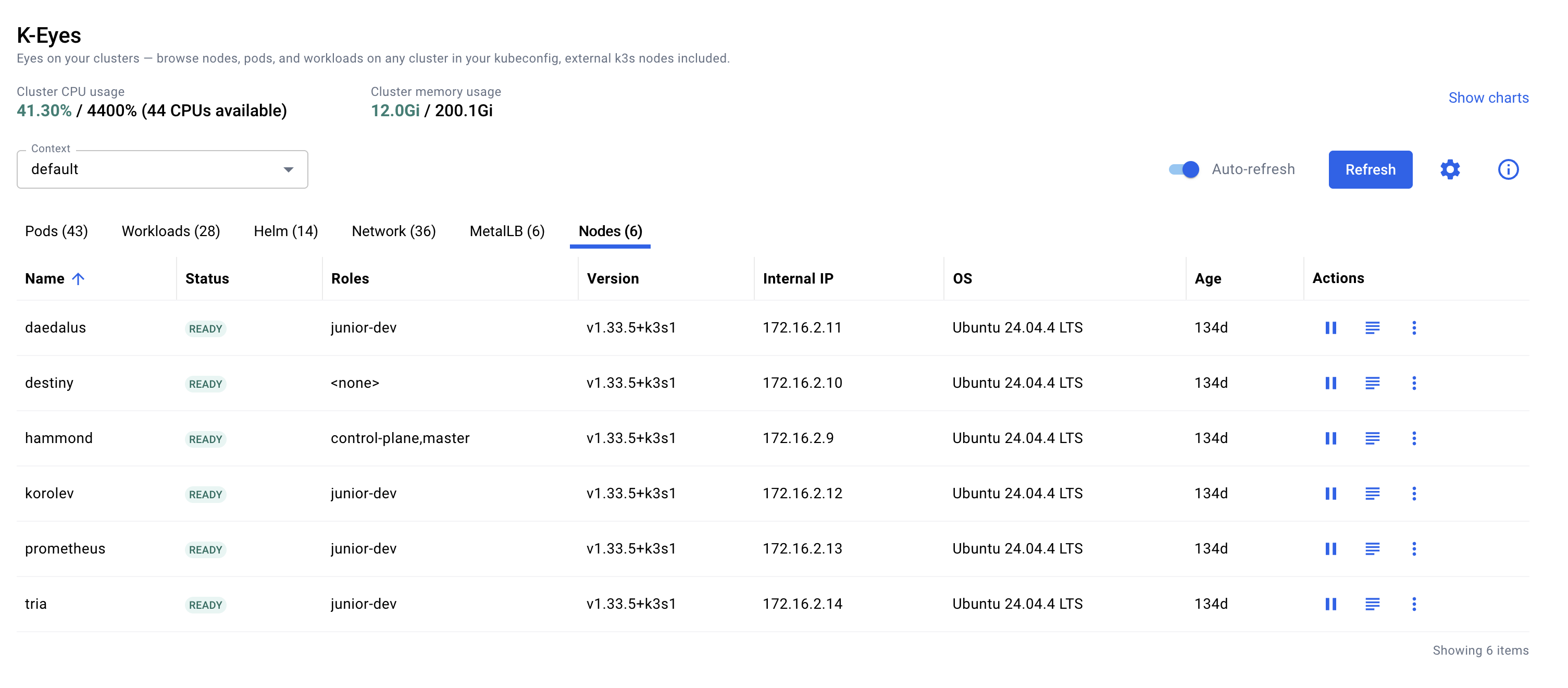Open three-dot menu for tria node

pos(1414,604)
